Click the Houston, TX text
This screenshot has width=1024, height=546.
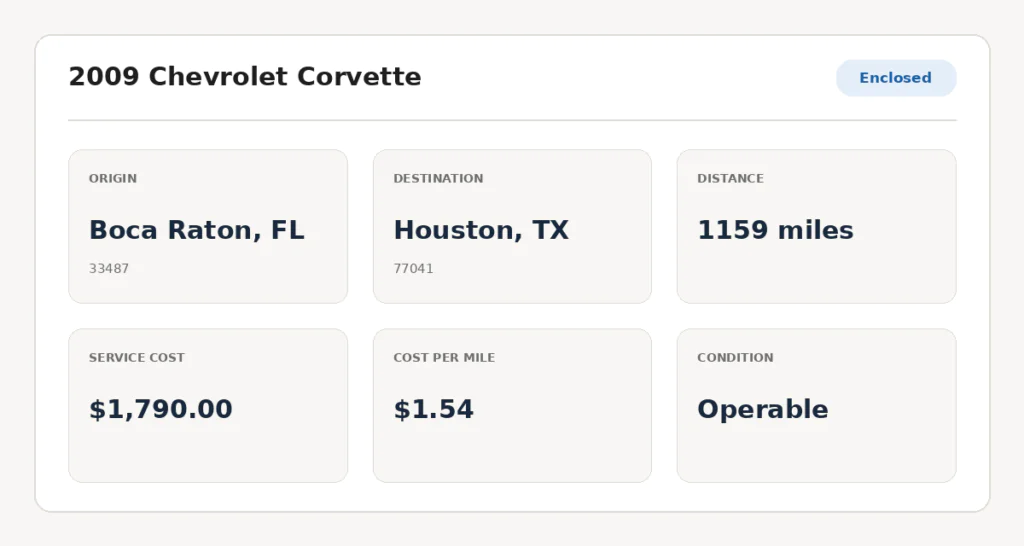coord(481,230)
